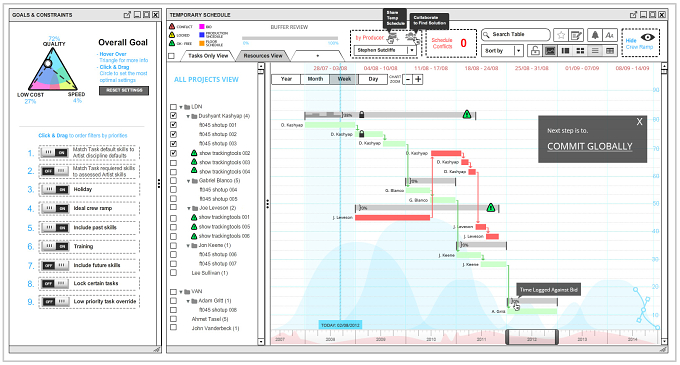
Task: Click the chart zoom minus button
Action: click(408, 79)
